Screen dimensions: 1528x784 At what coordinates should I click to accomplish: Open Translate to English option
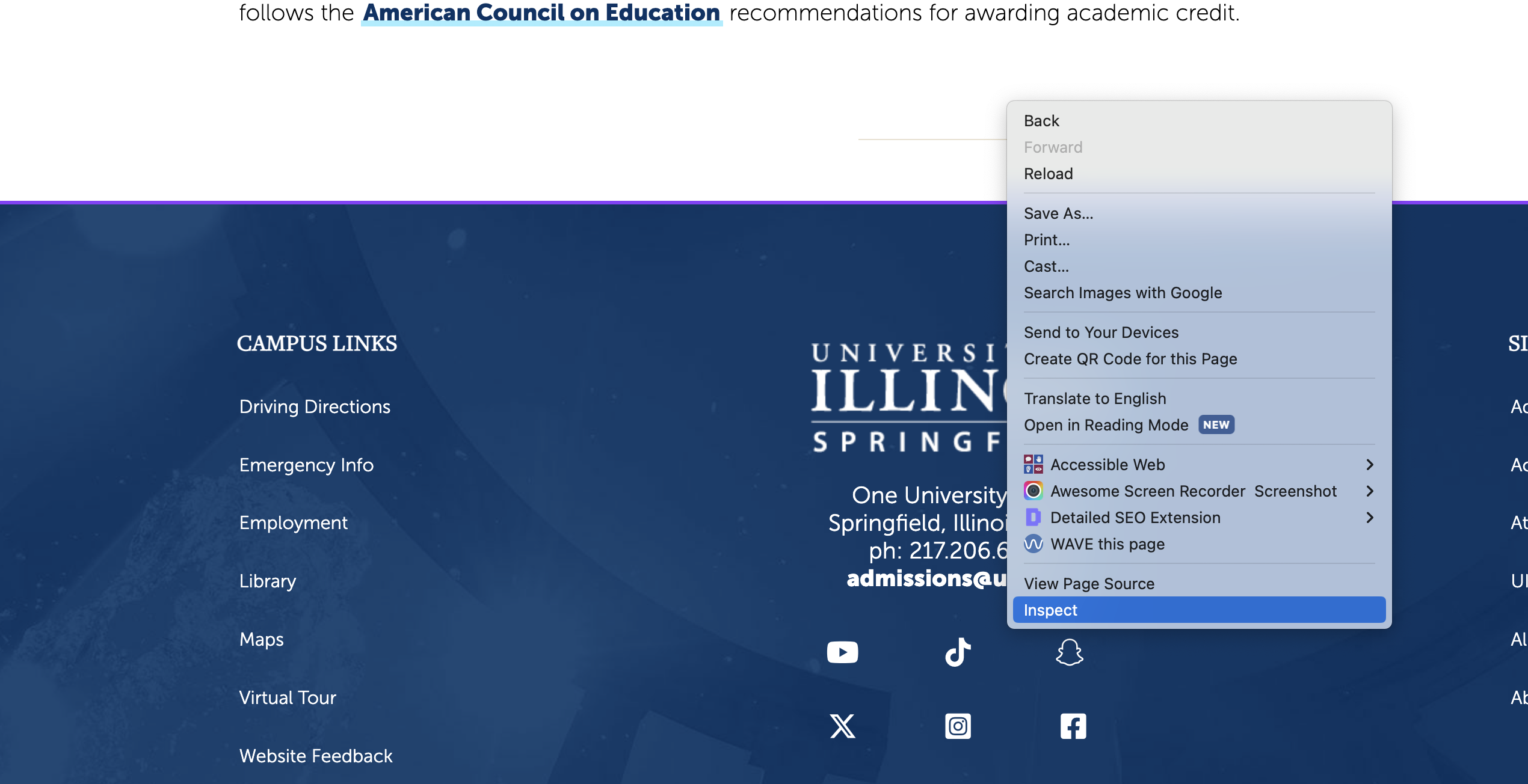click(x=1095, y=398)
